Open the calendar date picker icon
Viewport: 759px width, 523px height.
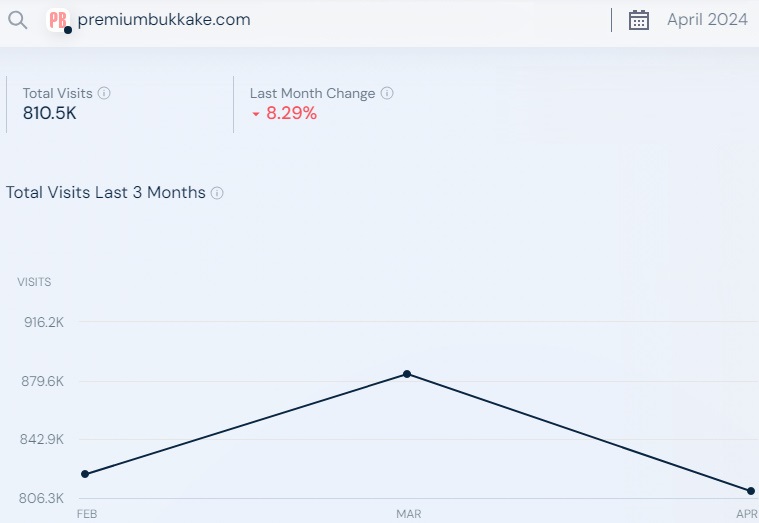(638, 20)
